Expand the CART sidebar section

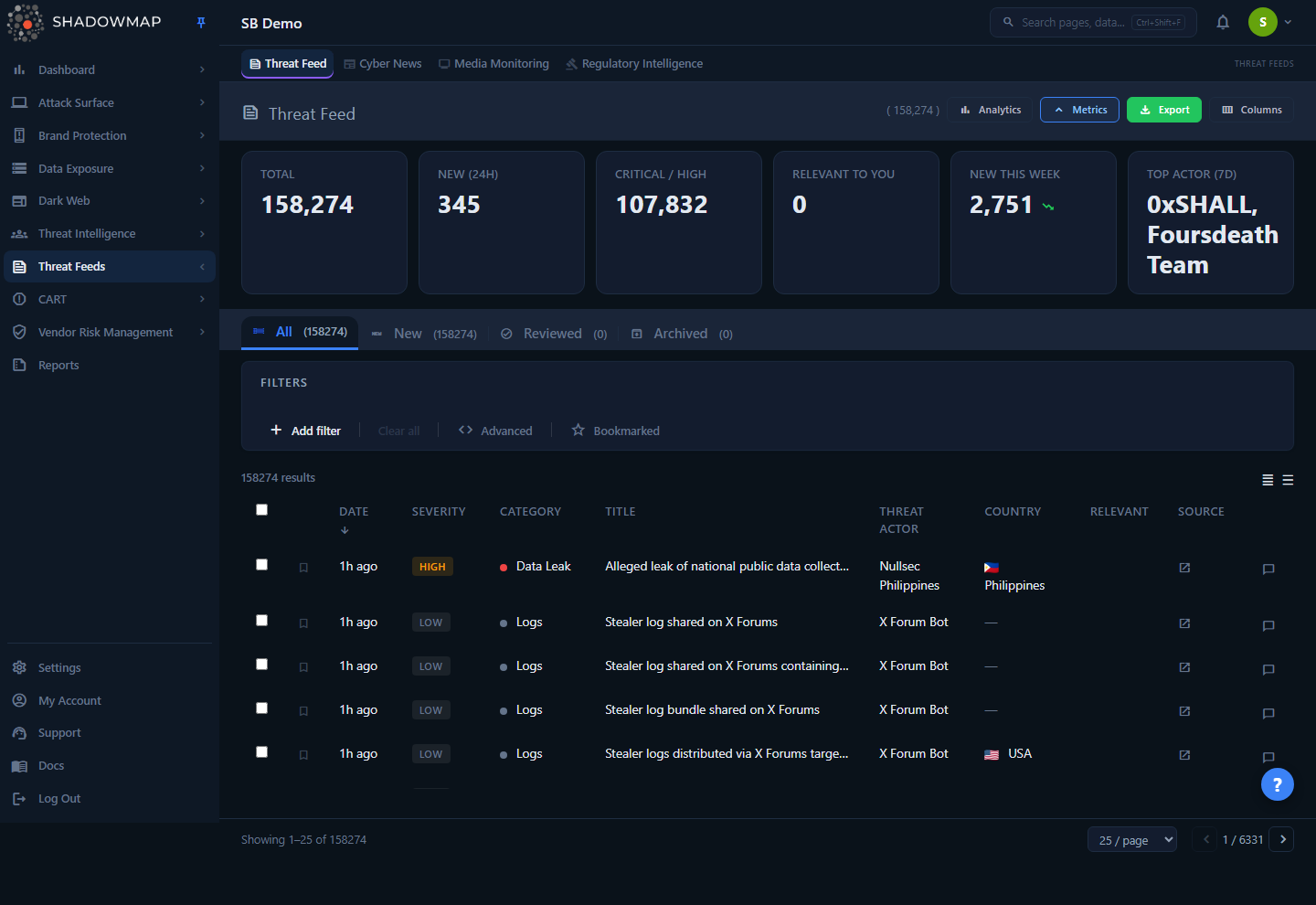[x=110, y=299]
